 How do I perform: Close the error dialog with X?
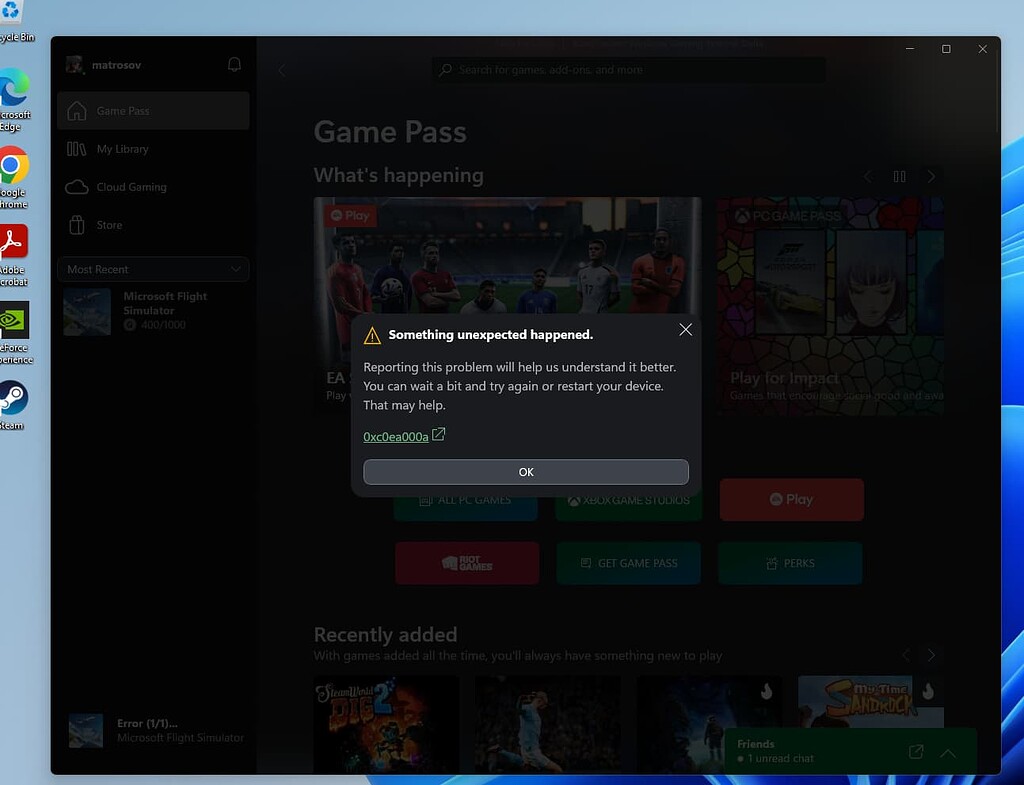pyautogui.click(x=685, y=330)
